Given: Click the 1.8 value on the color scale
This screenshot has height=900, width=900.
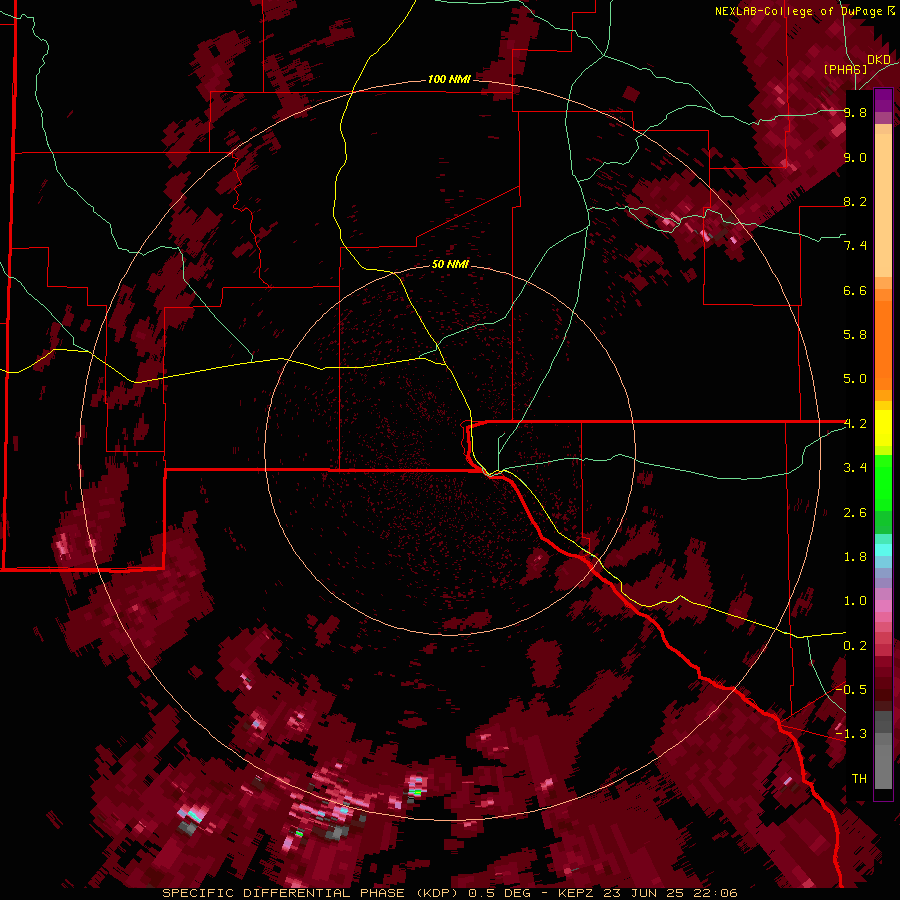Looking at the screenshot, I should click(855, 557).
